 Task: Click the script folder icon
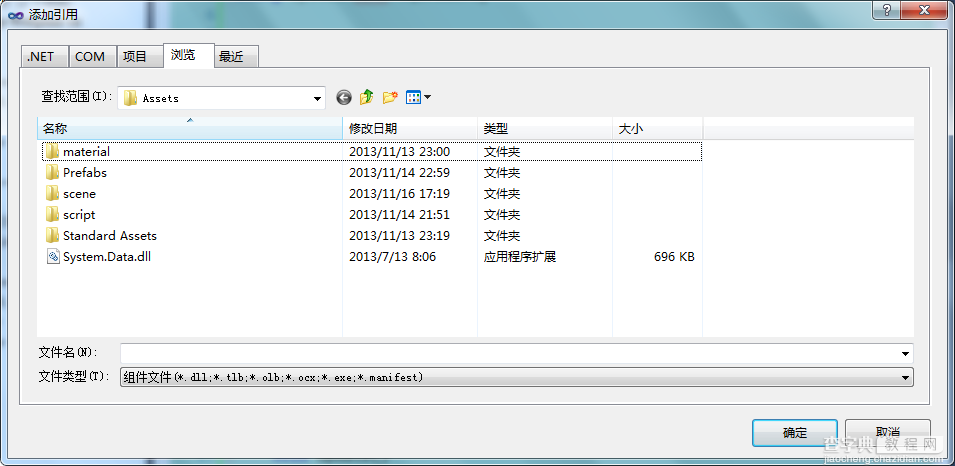pyautogui.click(x=52, y=214)
